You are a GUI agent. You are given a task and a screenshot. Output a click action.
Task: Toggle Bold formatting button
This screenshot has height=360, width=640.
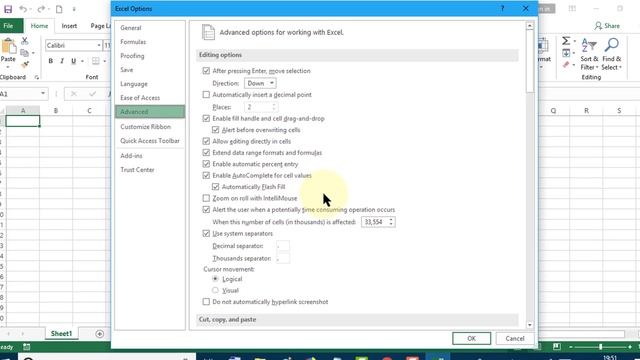point(51,61)
